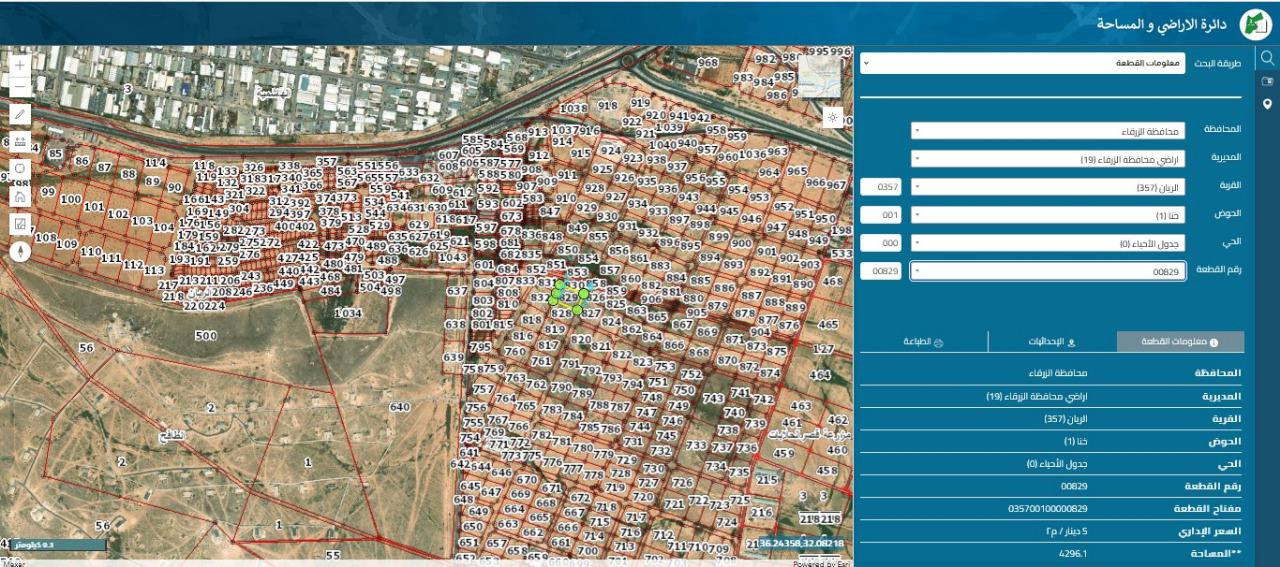Click the parcel code field showing 00829
The width and height of the screenshot is (1280, 567).
click(881, 271)
